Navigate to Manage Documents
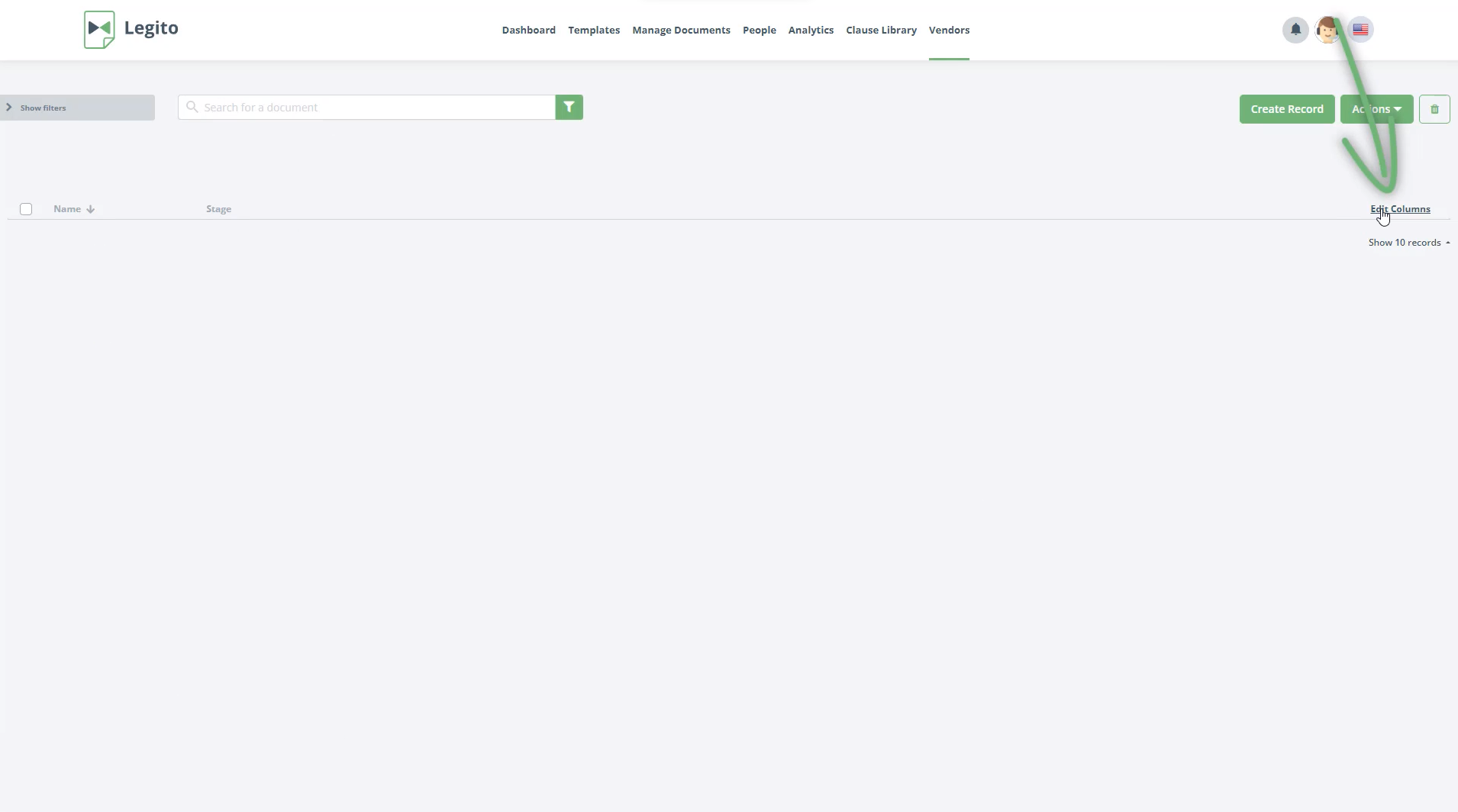 click(x=681, y=31)
